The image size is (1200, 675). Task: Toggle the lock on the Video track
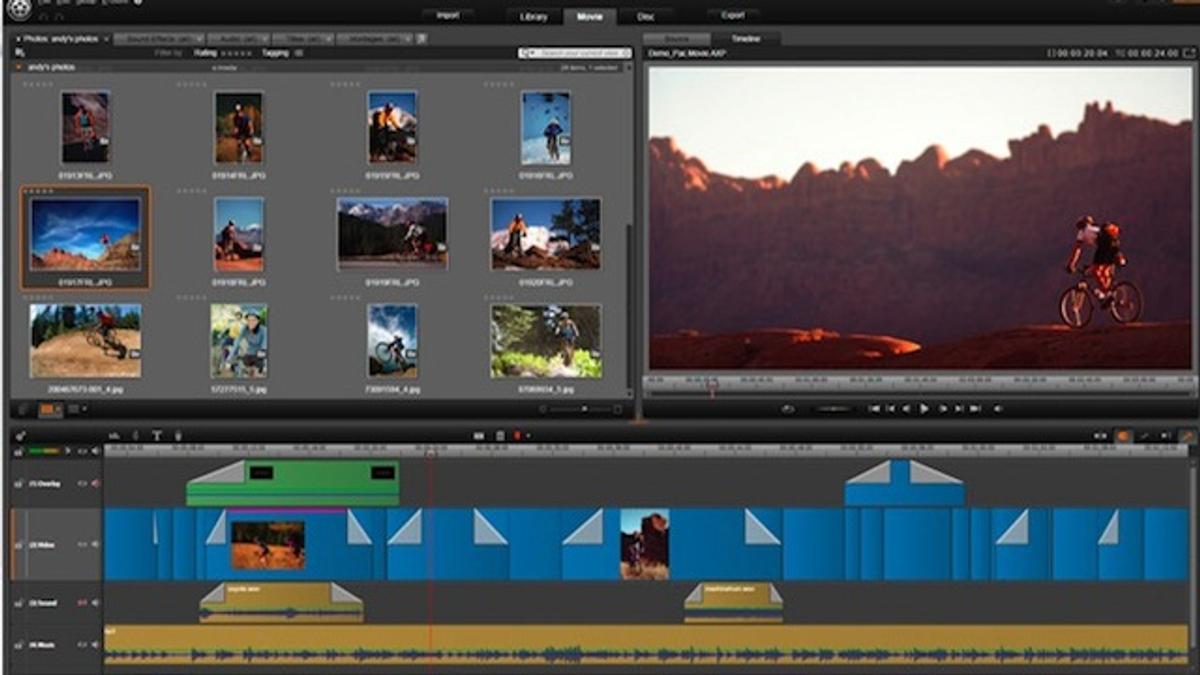[18, 545]
